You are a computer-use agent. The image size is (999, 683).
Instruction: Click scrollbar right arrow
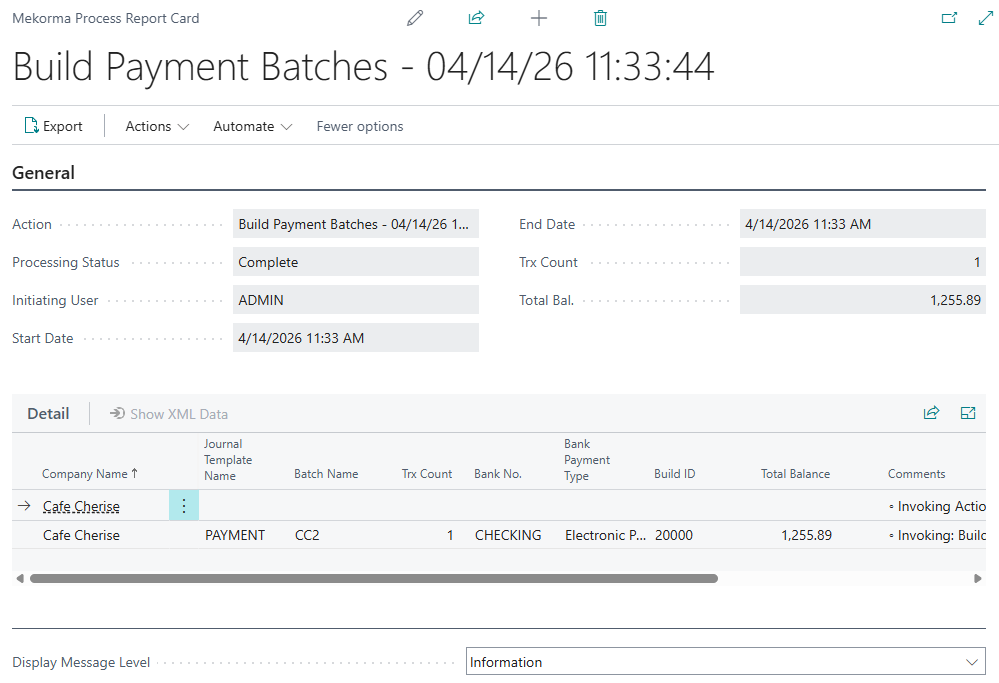pyautogui.click(x=978, y=579)
